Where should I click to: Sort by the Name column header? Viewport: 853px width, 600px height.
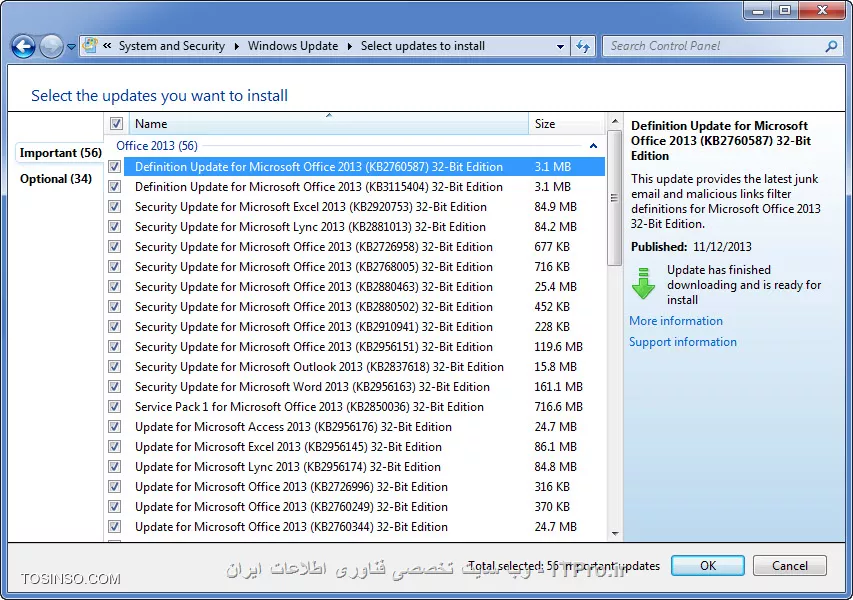[x=328, y=123]
